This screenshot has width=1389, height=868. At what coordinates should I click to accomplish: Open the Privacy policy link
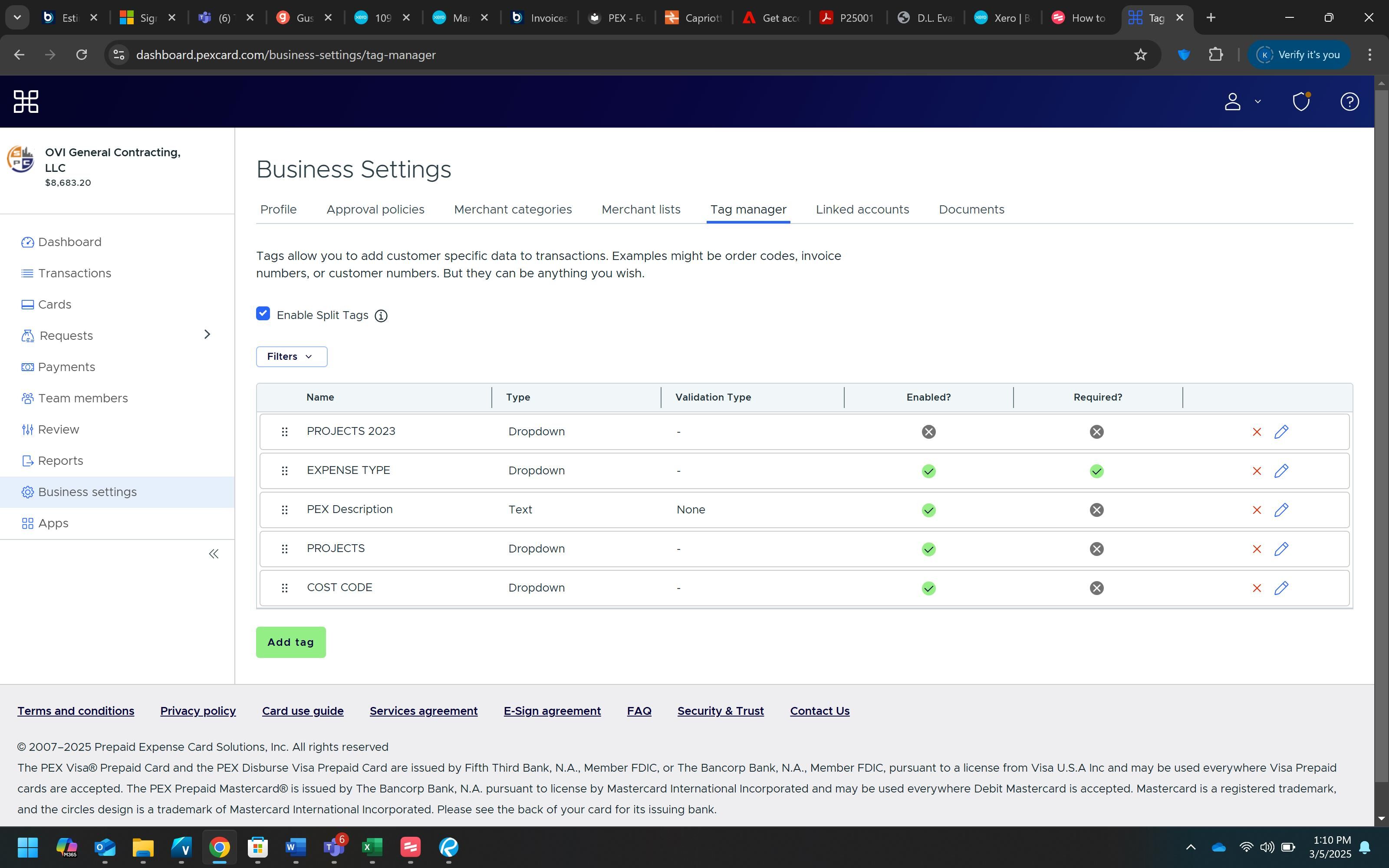point(198,711)
